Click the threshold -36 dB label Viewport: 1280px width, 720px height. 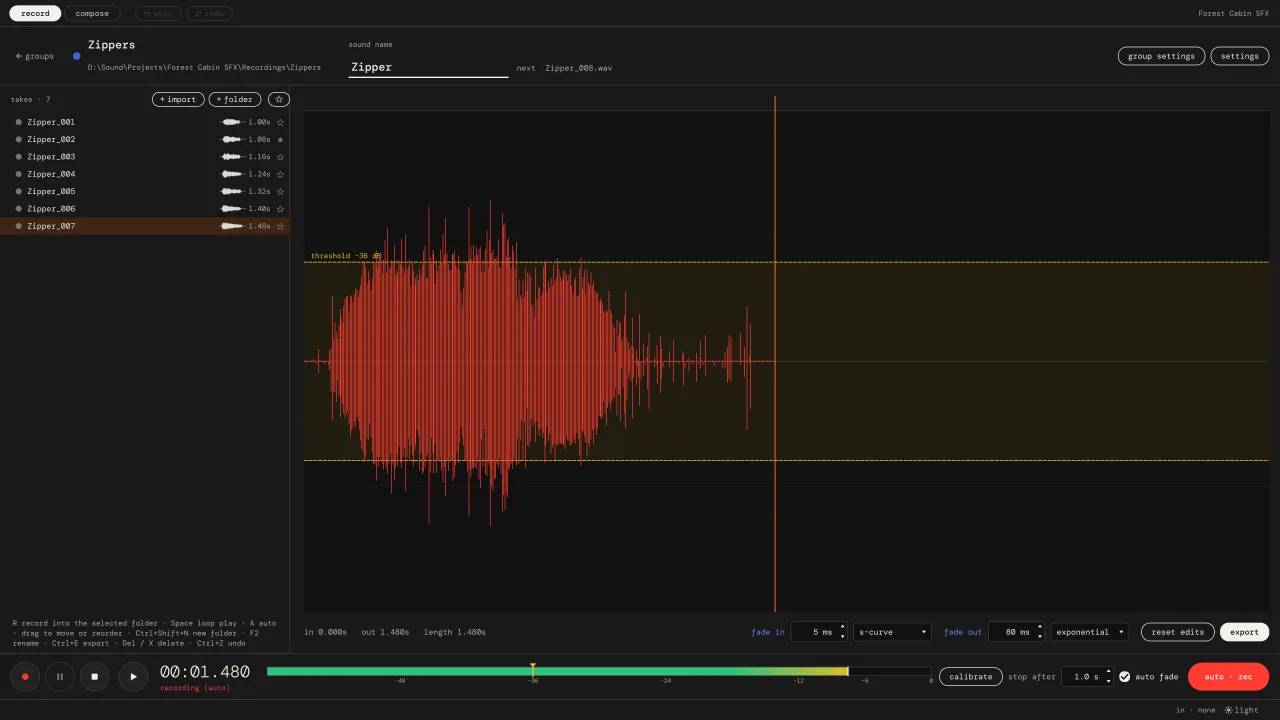tap(346, 256)
